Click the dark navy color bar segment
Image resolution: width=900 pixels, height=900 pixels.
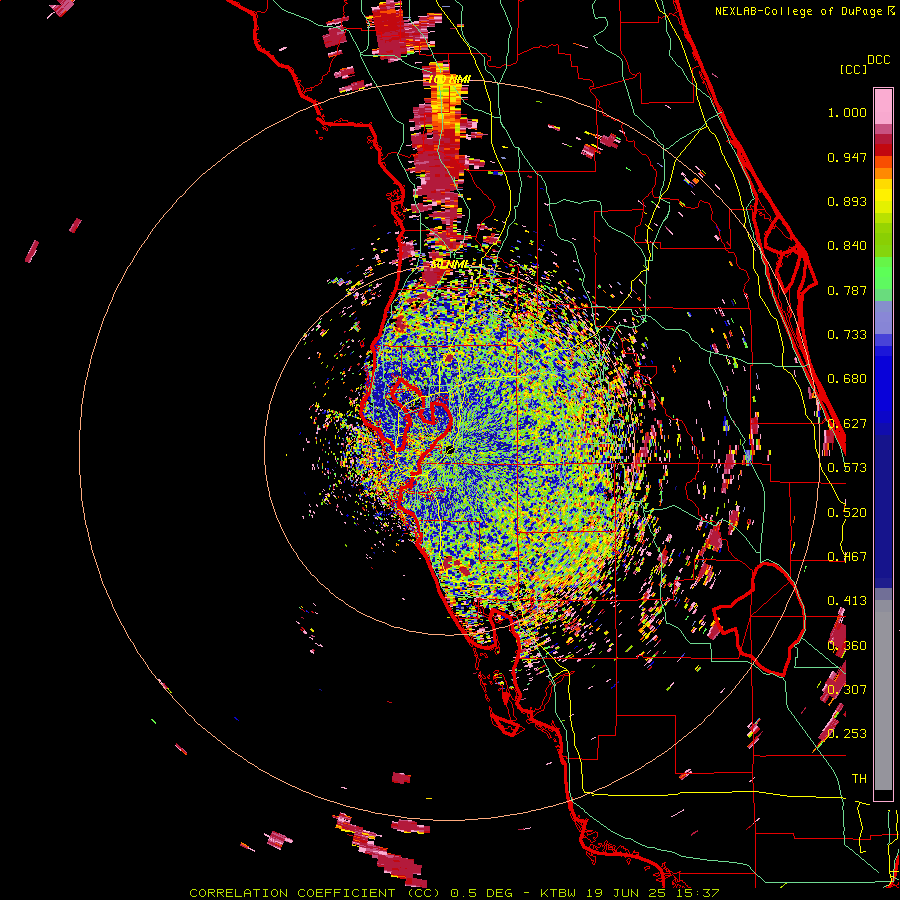click(883, 508)
